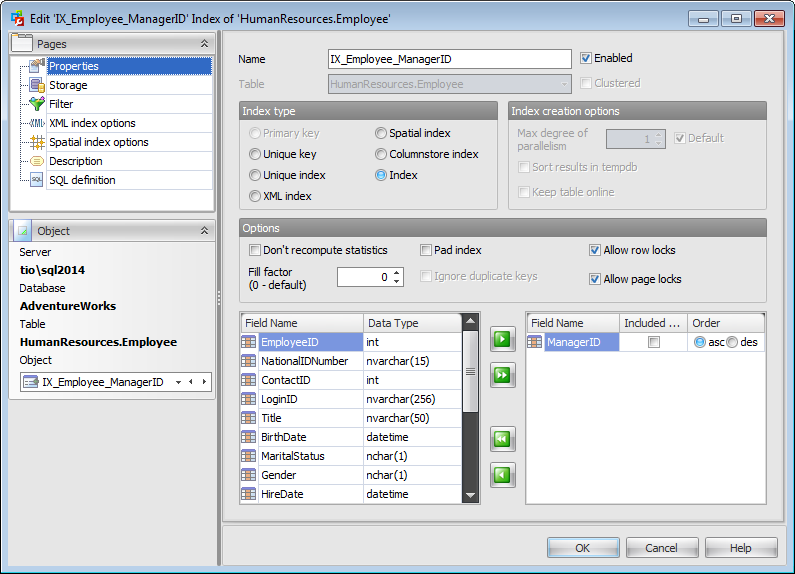Open the Spatial index options page
Image resolution: width=795 pixels, height=574 pixels.
coord(98,142)
